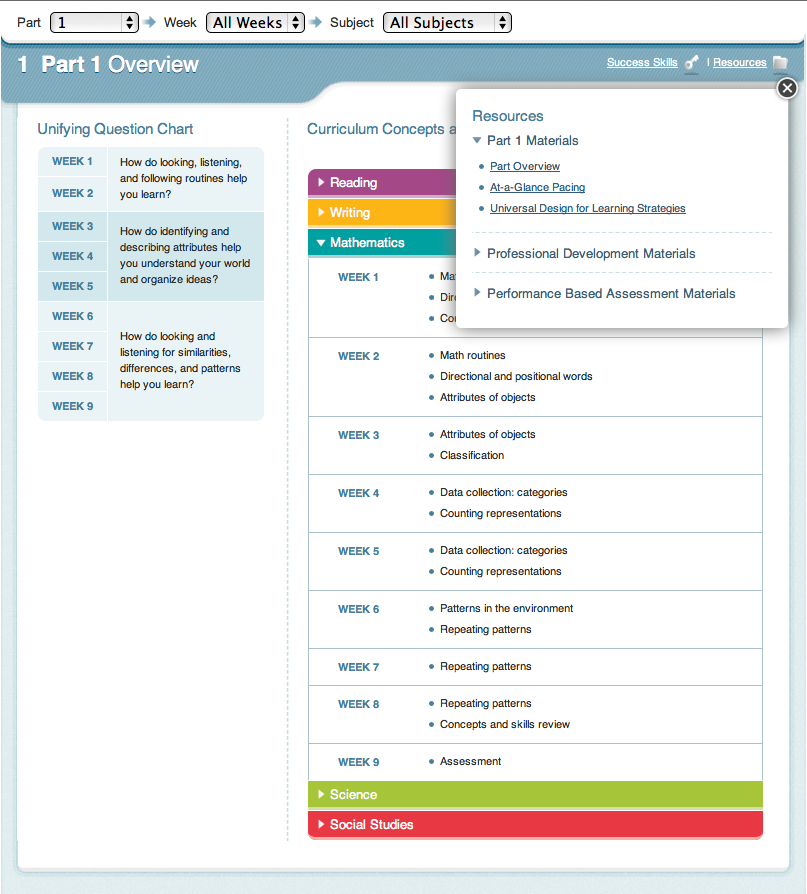Click 'Math routines' under Week 2
This screenshot has height=894, width=807.
pyautogui.click(x=472, y=355)
